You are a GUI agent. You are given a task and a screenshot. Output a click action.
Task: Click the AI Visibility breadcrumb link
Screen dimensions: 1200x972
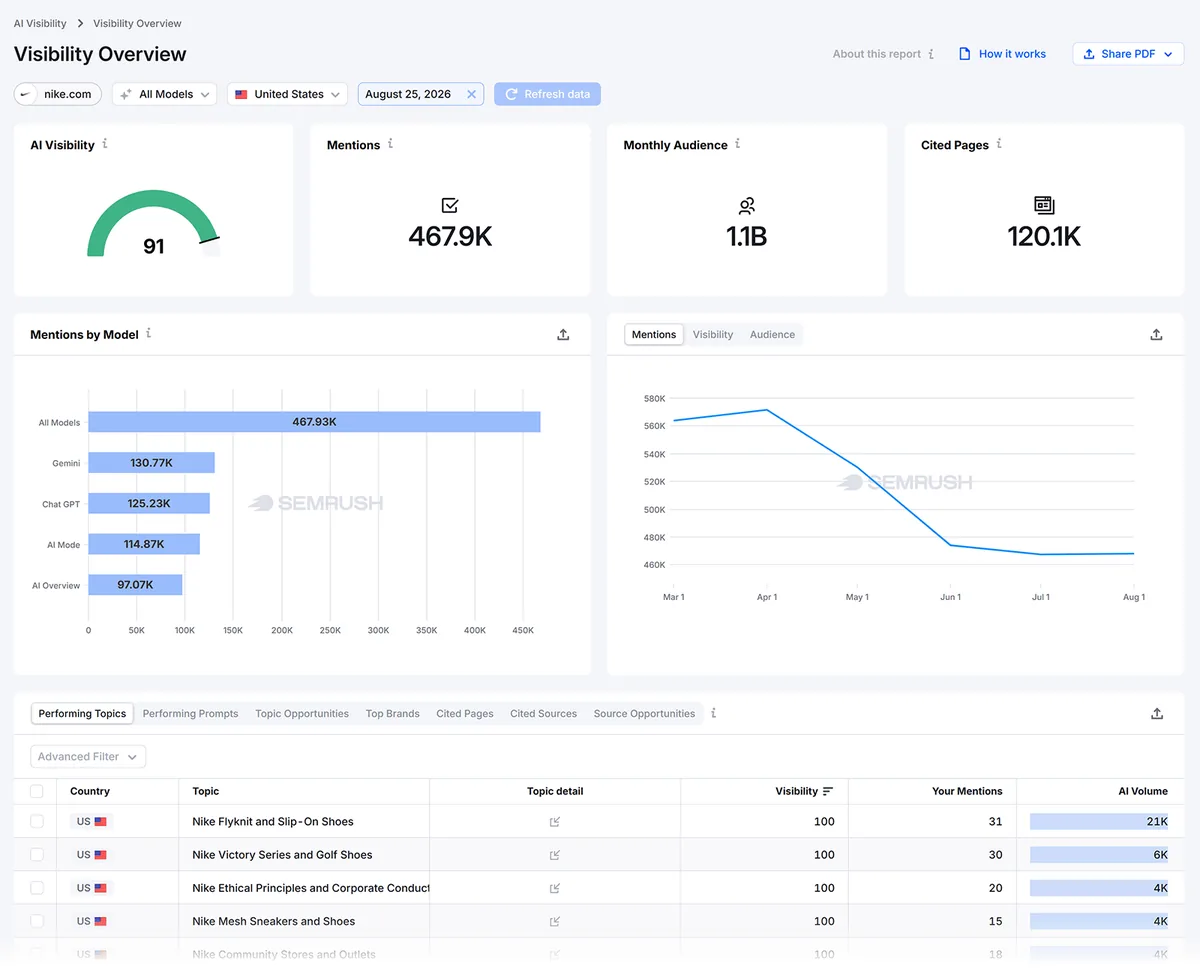[40, 23]
